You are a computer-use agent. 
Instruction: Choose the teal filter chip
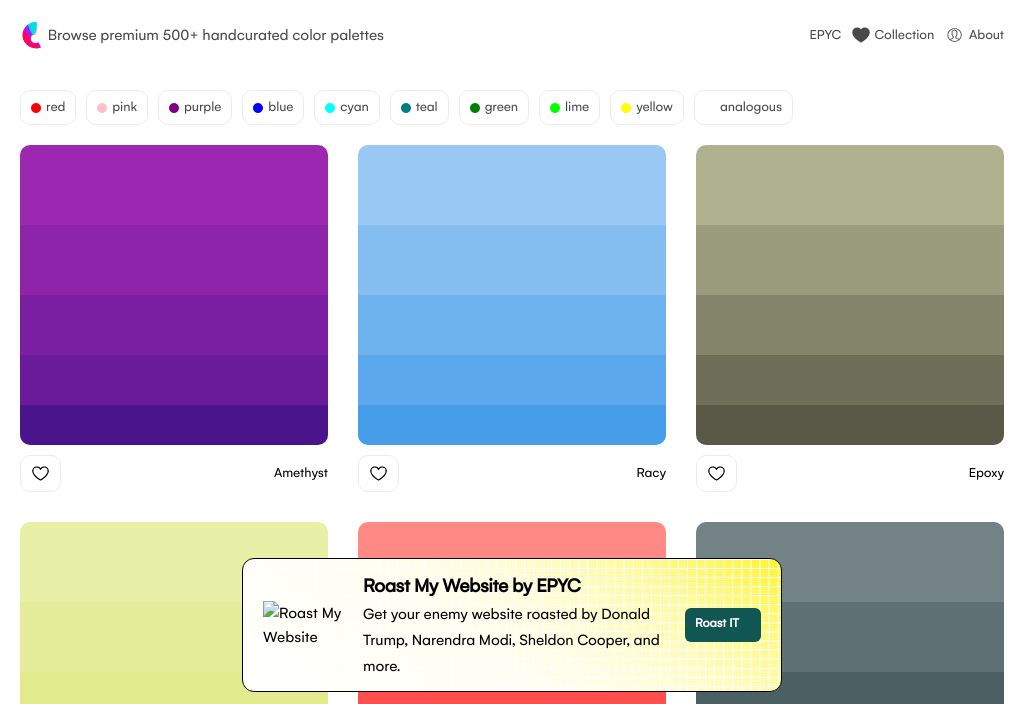pos(419,107)
